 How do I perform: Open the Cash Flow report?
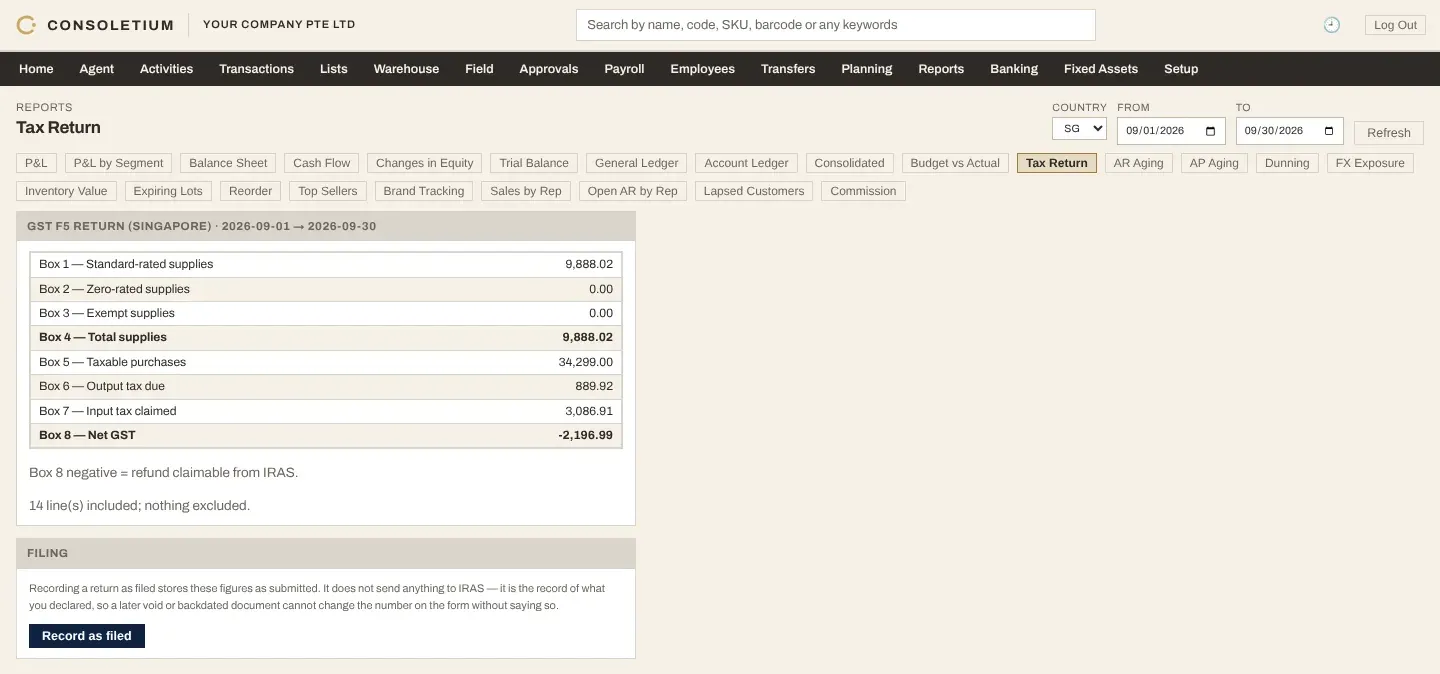[322, 163]
